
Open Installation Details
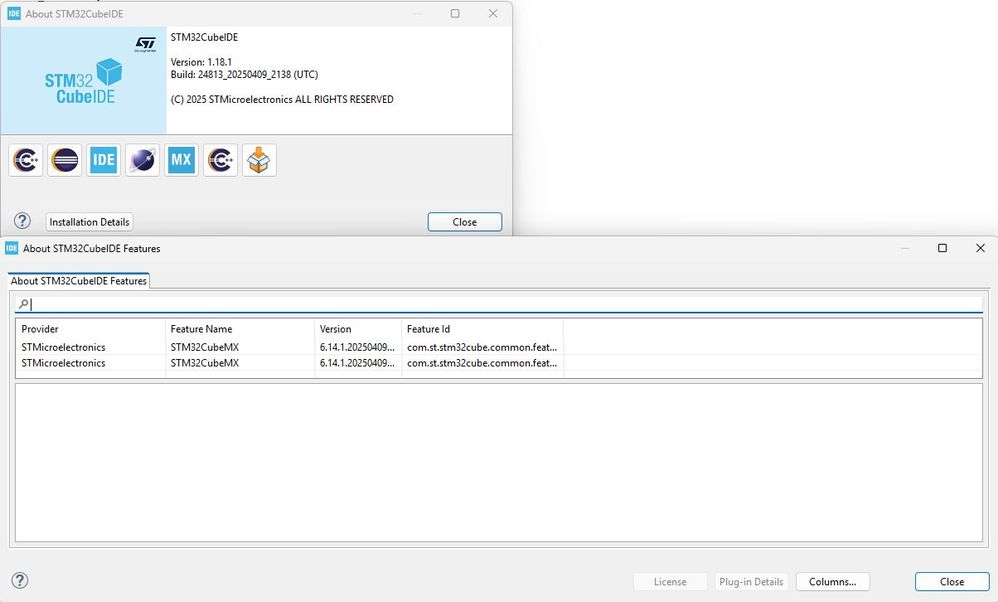pos(89,222)
